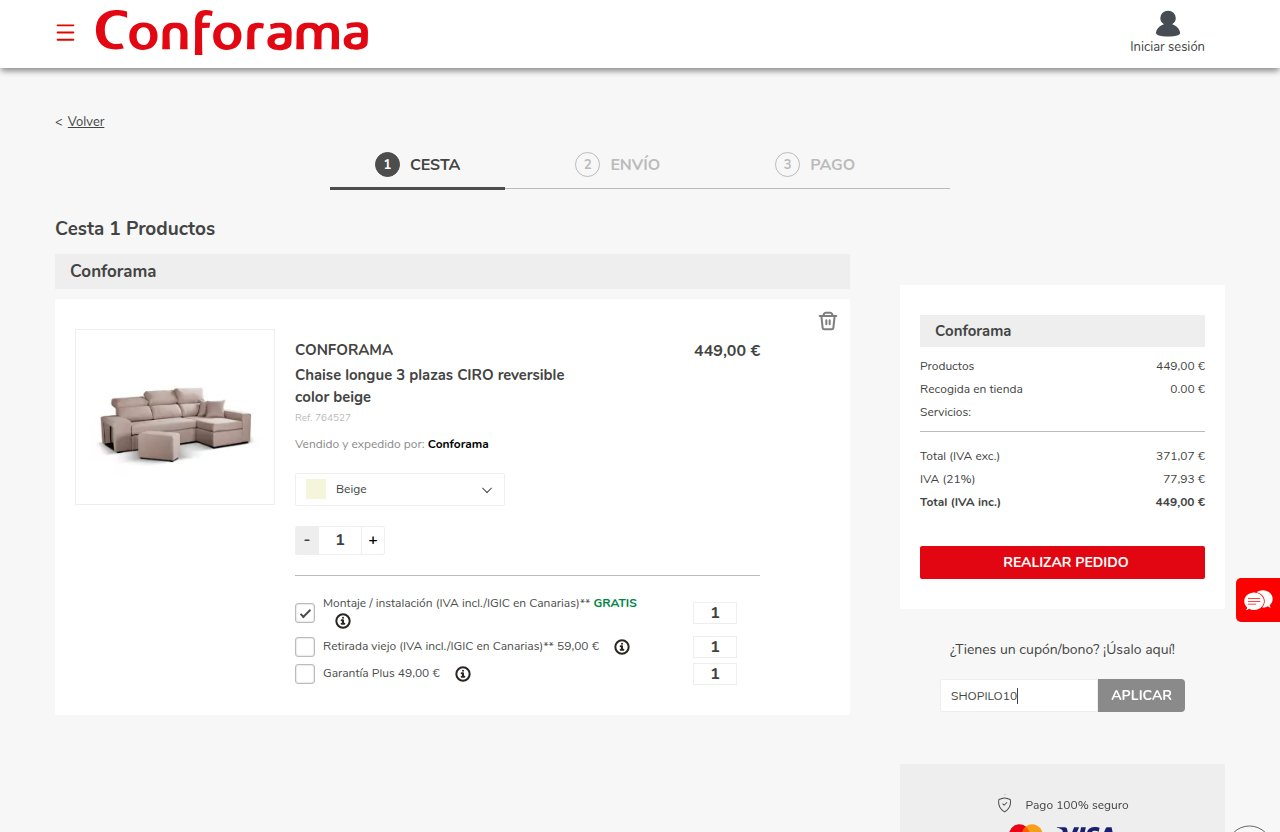The image size is (1280, 832).
Task: Go to step 2 Envío tab
Action: (618, 165)
